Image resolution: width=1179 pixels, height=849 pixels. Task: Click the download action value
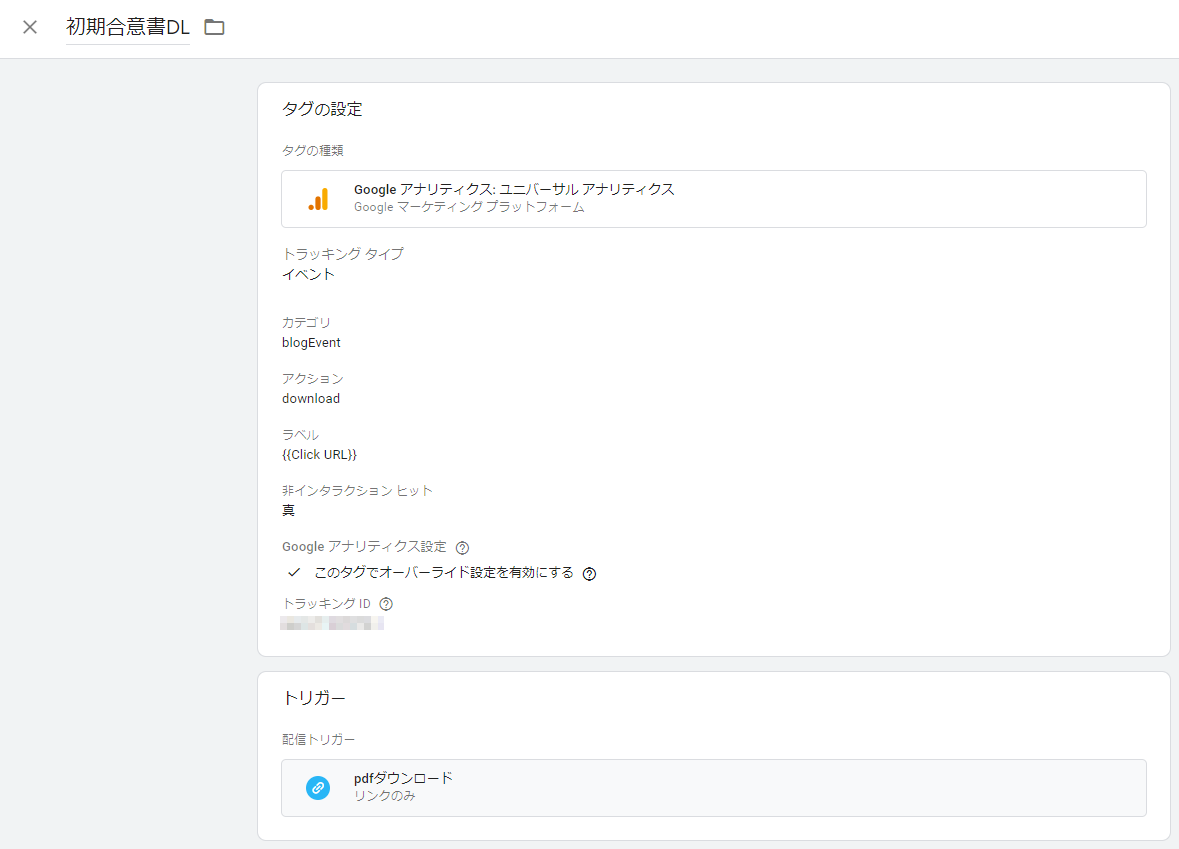(311, 399)
